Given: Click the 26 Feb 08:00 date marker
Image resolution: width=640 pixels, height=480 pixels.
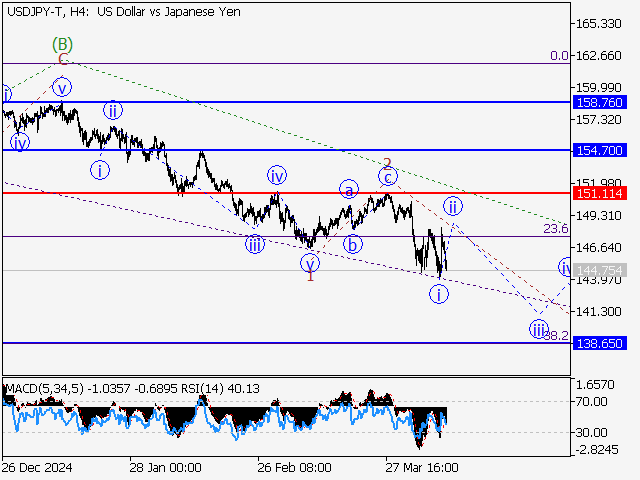Looking at the screenshot, I should pyautogui.click(x=294, y=467).
